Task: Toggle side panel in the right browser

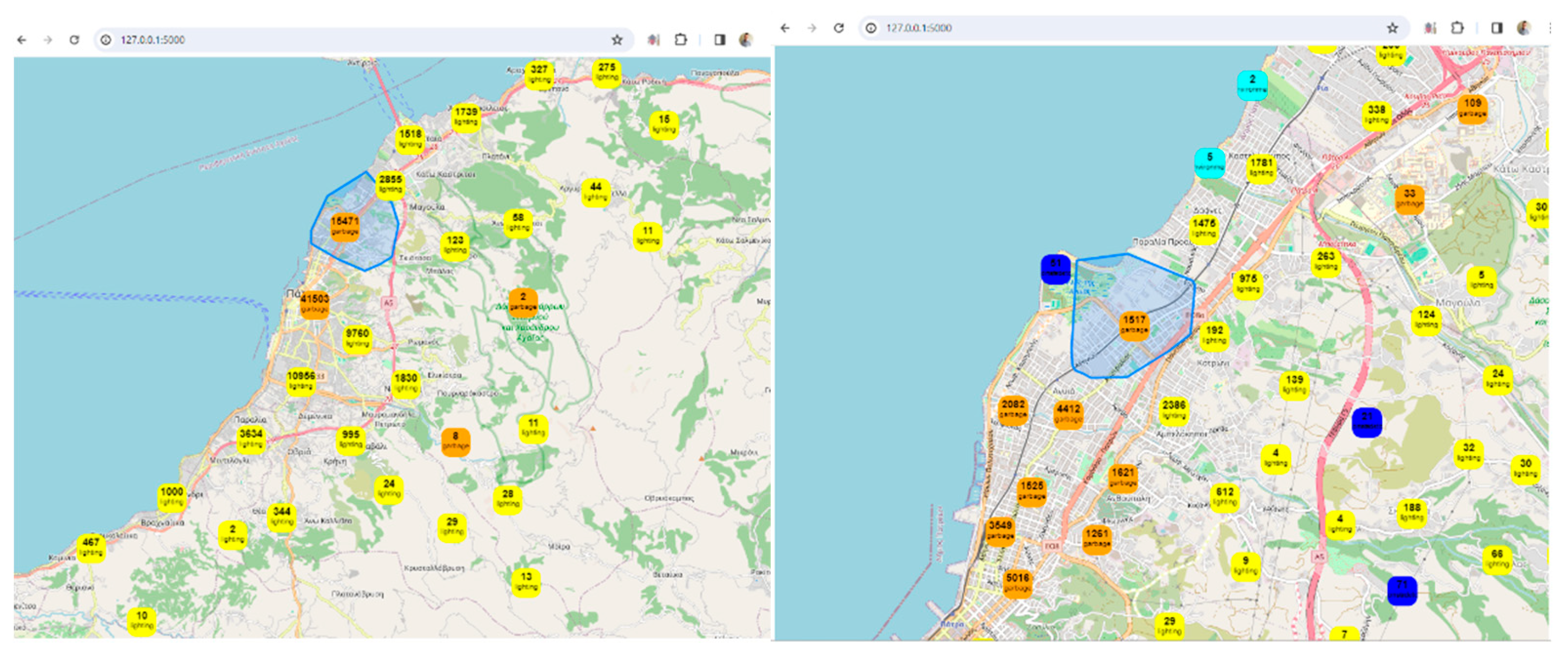Action: (1497, 27)
